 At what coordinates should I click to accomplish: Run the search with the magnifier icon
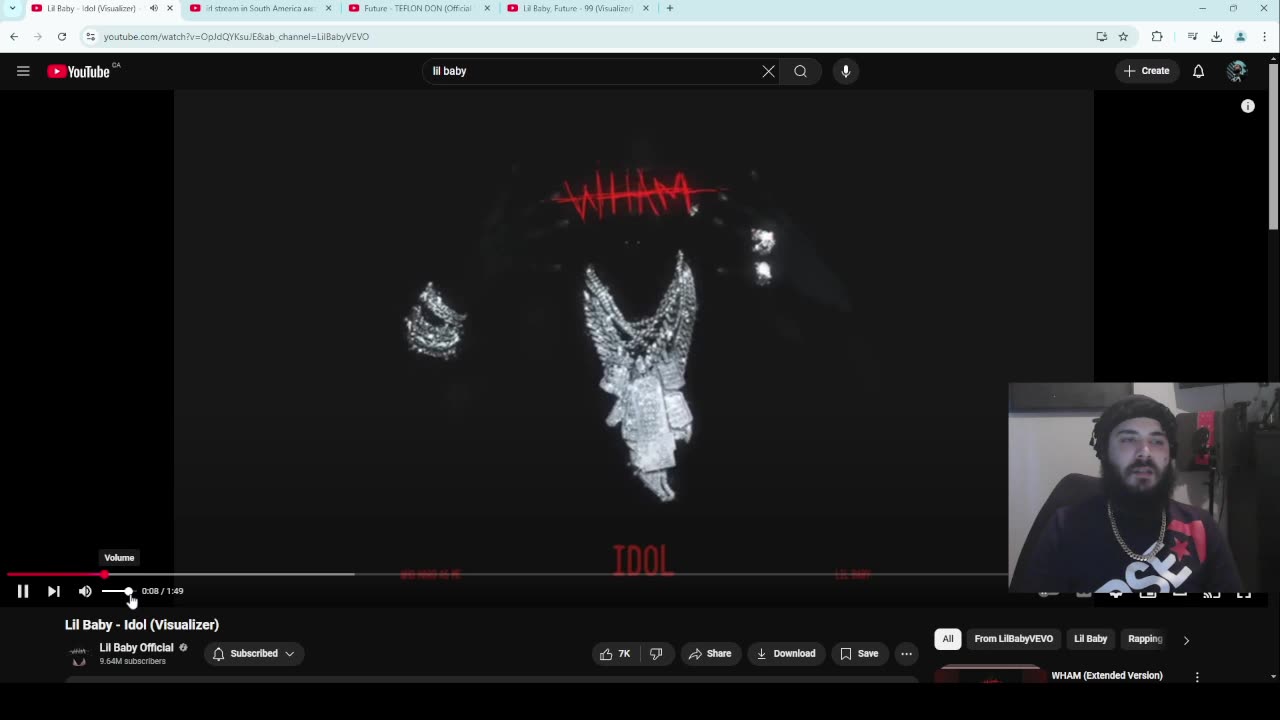[x=800, y=71]
